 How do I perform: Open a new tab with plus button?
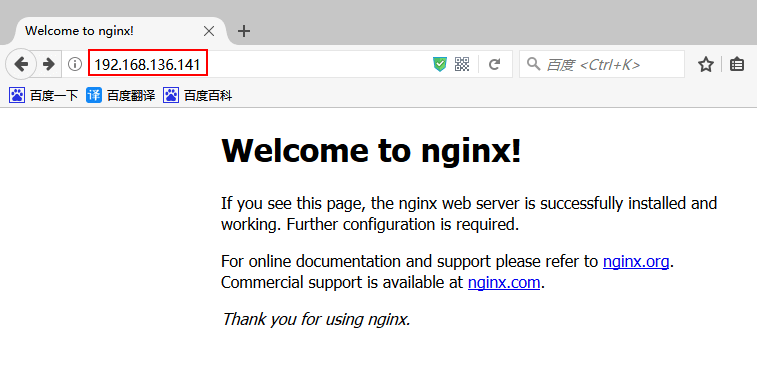click(x=244, y=31)
